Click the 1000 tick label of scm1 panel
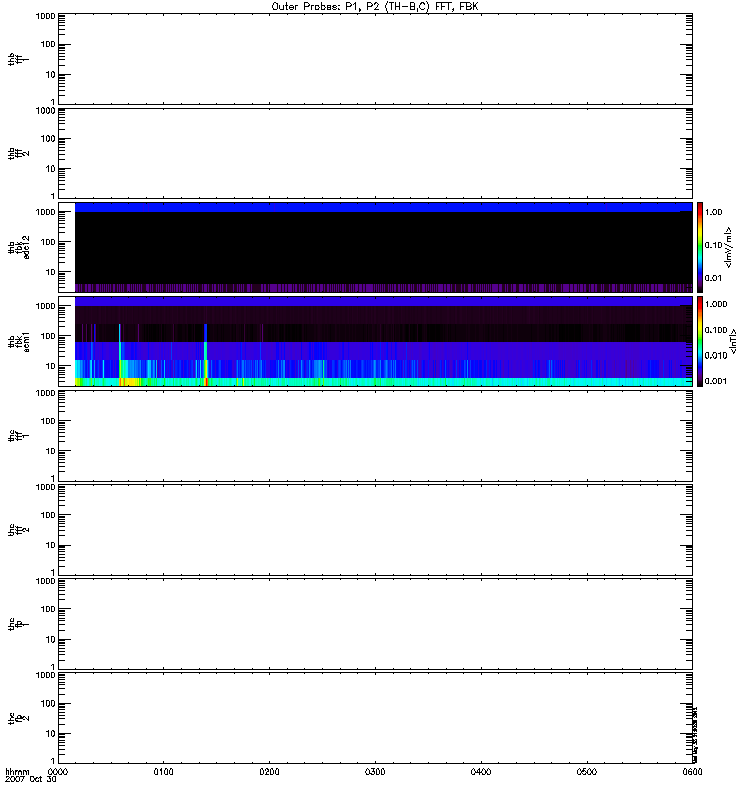 tap(45, 306)
